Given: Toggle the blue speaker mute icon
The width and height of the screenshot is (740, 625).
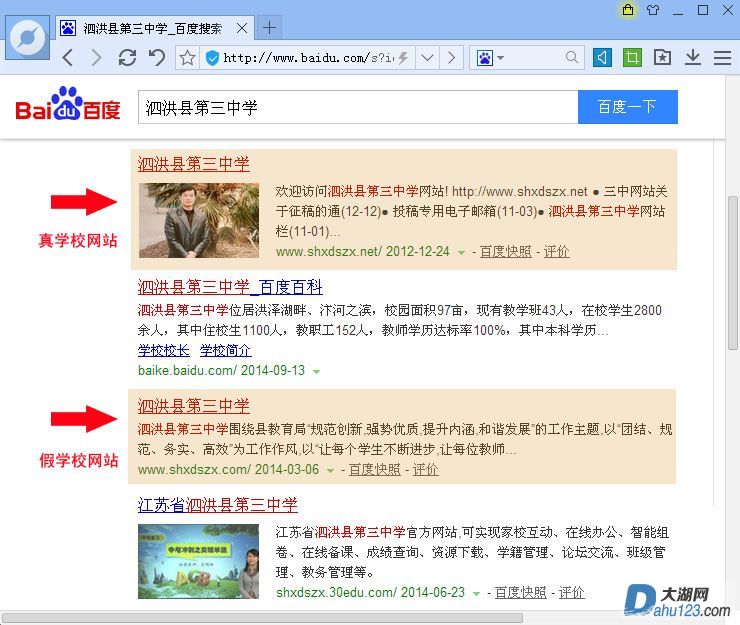Looking at the screenshot, I should pos(602,58).
